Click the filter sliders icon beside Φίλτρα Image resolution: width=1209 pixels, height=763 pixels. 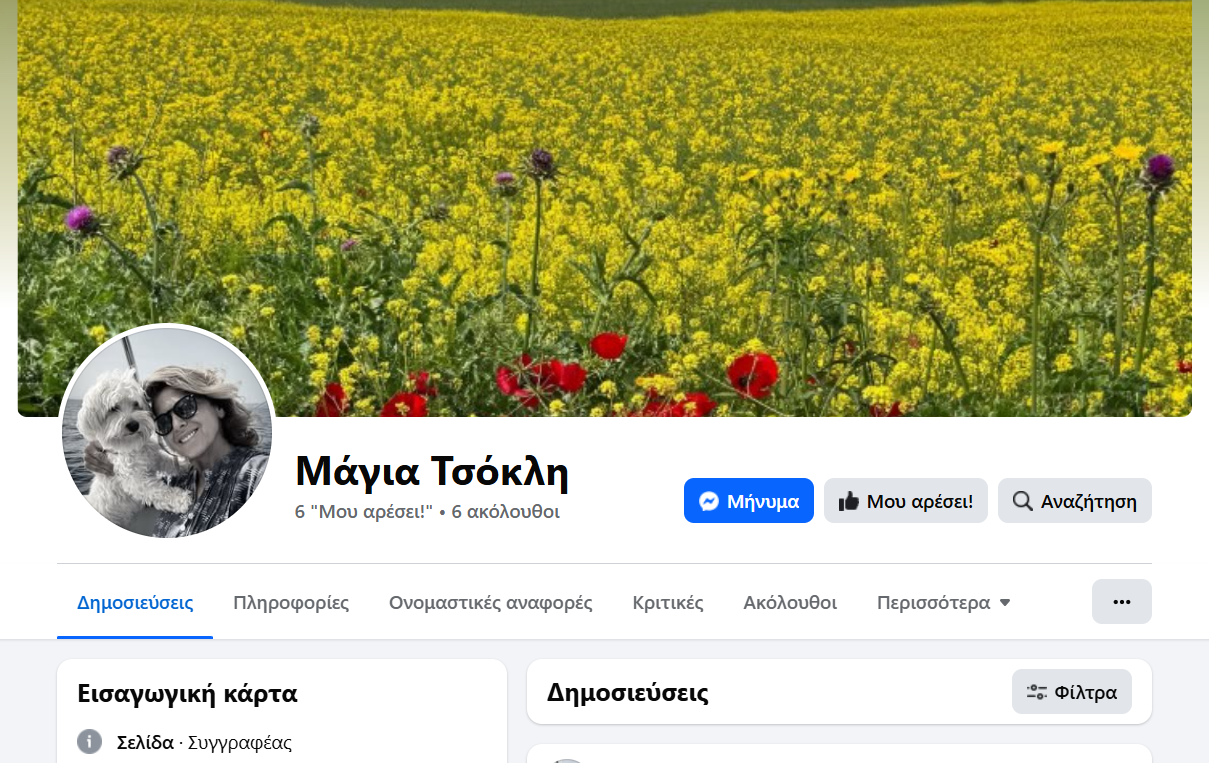coord(1036,692)
